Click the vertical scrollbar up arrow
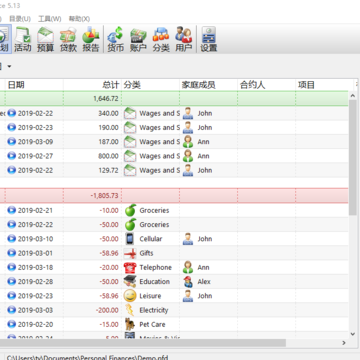Screen dimensions: 360x360 pos(353,96)
